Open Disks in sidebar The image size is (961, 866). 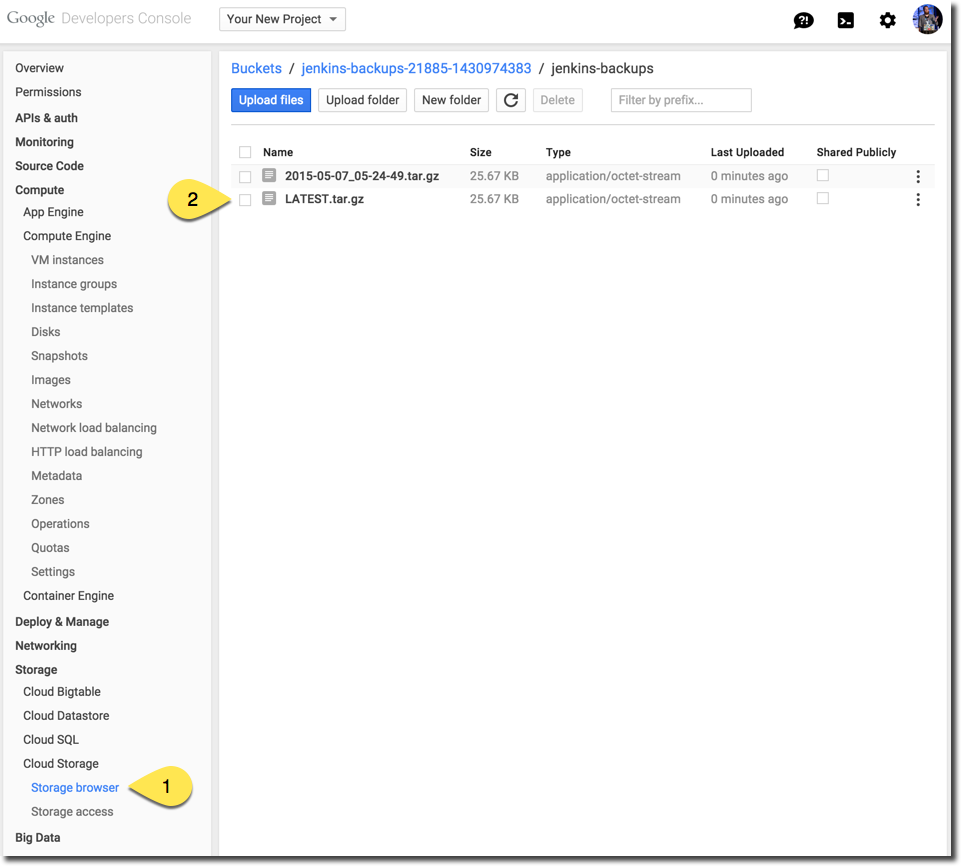pyautogui.click(x=46, y=332)
